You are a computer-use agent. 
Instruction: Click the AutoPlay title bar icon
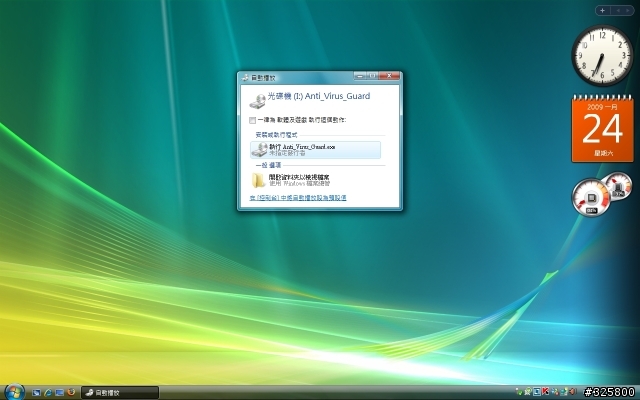pyautogui.click(x=245, y=78)
